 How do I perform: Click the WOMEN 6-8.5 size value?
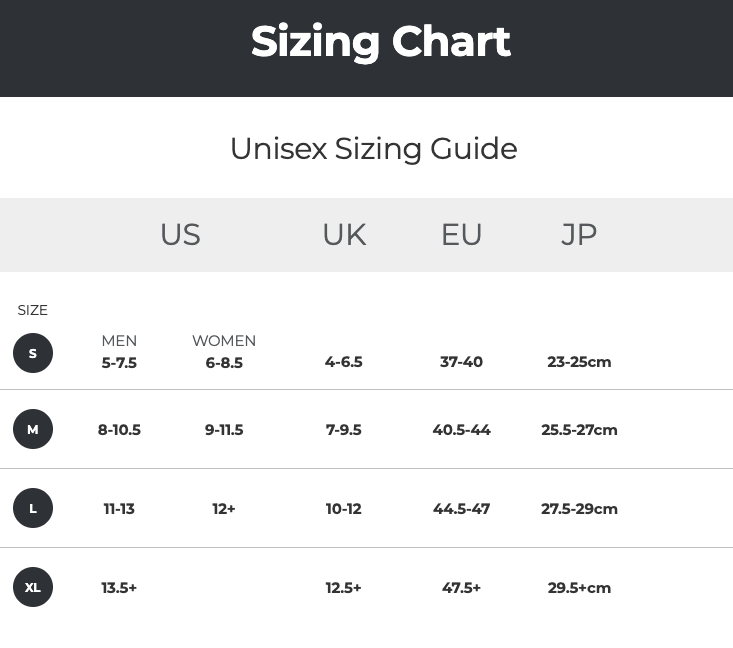224,362
